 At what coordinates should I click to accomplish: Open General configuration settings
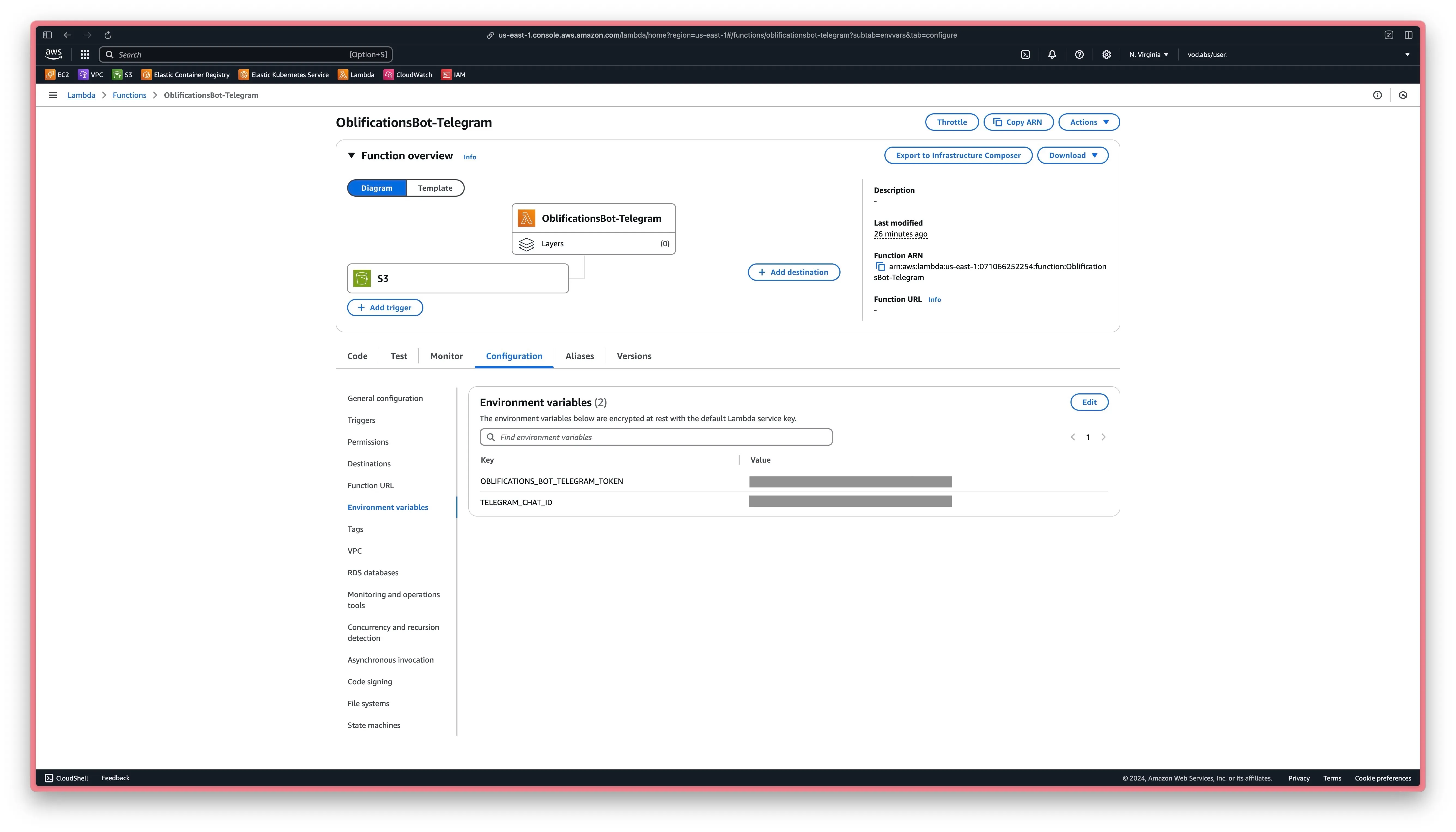click(385, 398)
